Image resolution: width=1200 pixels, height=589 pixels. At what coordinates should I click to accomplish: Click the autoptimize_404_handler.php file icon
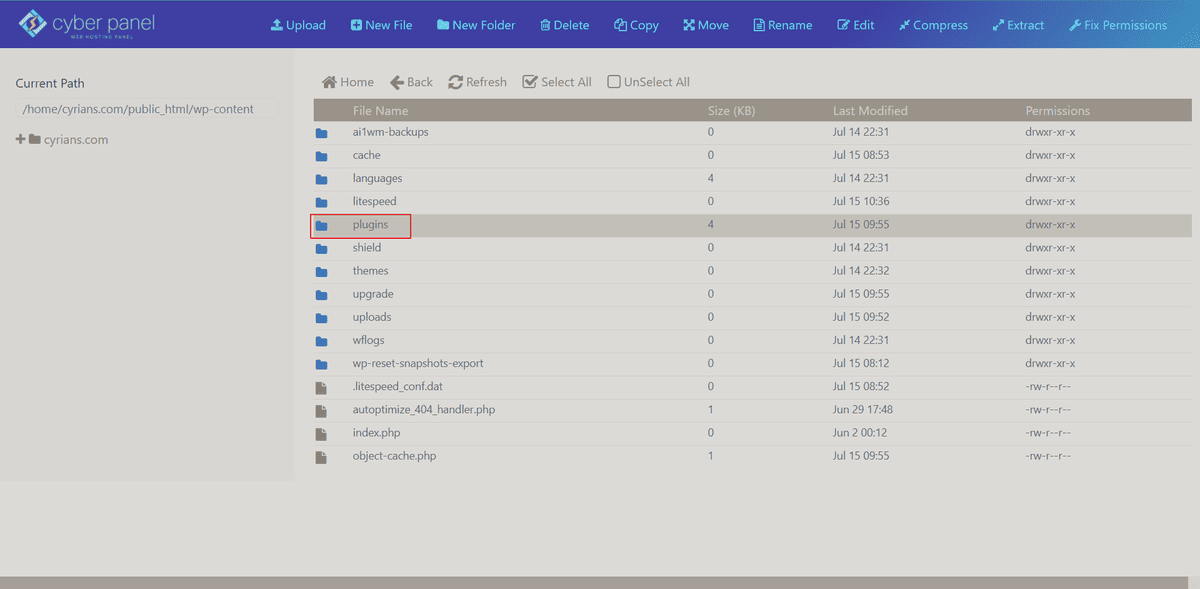[x=321, y=410]
